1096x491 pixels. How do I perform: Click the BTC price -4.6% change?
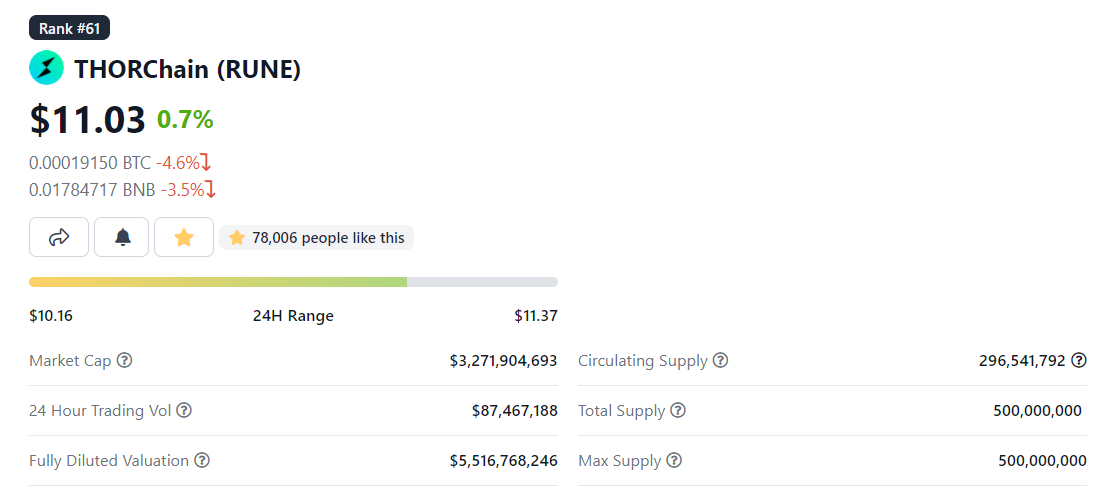pos(183,163)
